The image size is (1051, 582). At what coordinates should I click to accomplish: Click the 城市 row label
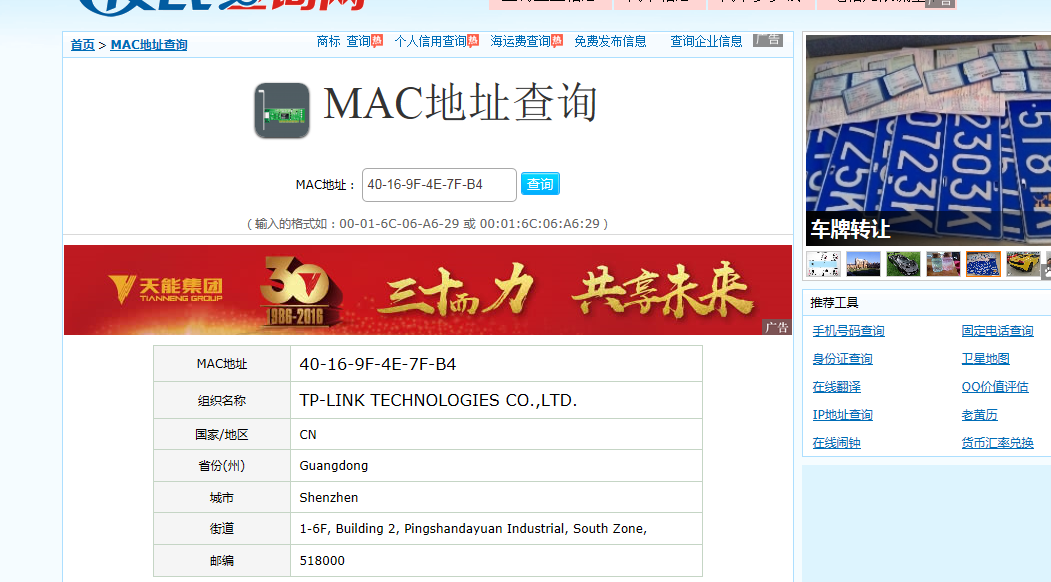[222, 498]
